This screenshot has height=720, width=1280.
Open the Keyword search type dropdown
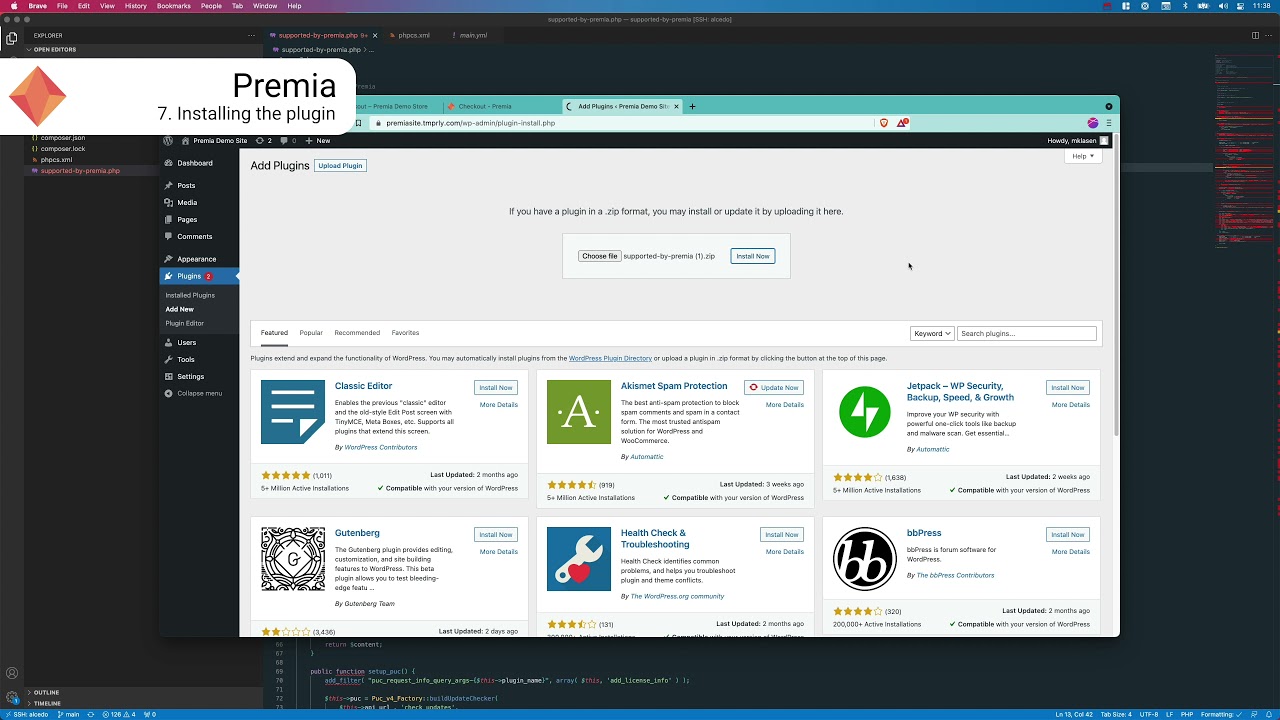932,333
